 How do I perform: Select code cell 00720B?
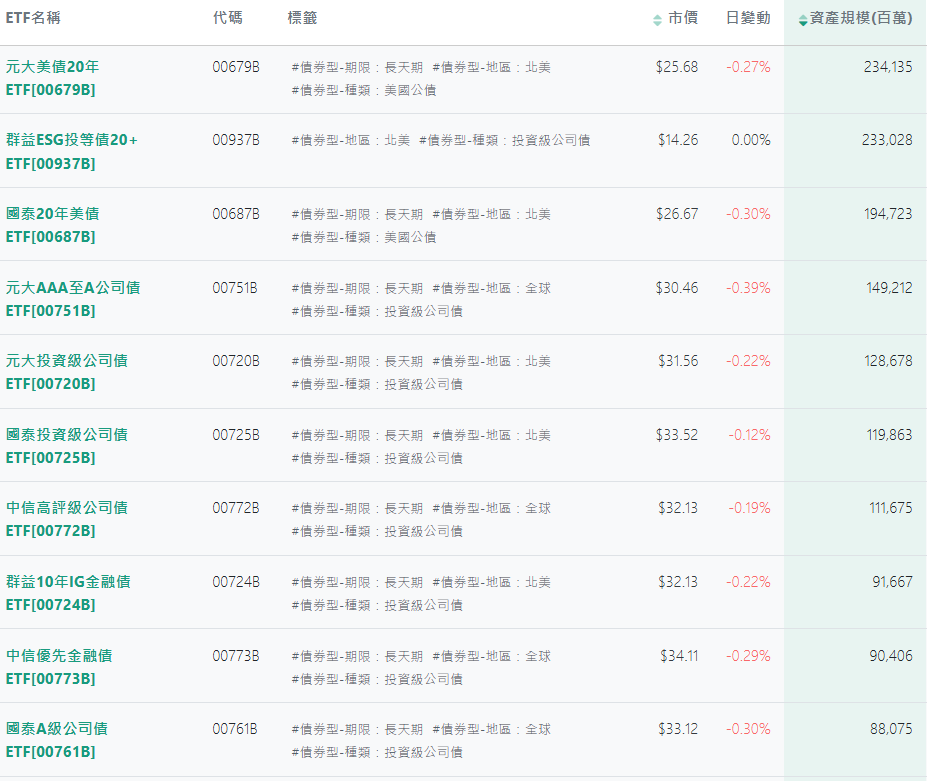236,361
